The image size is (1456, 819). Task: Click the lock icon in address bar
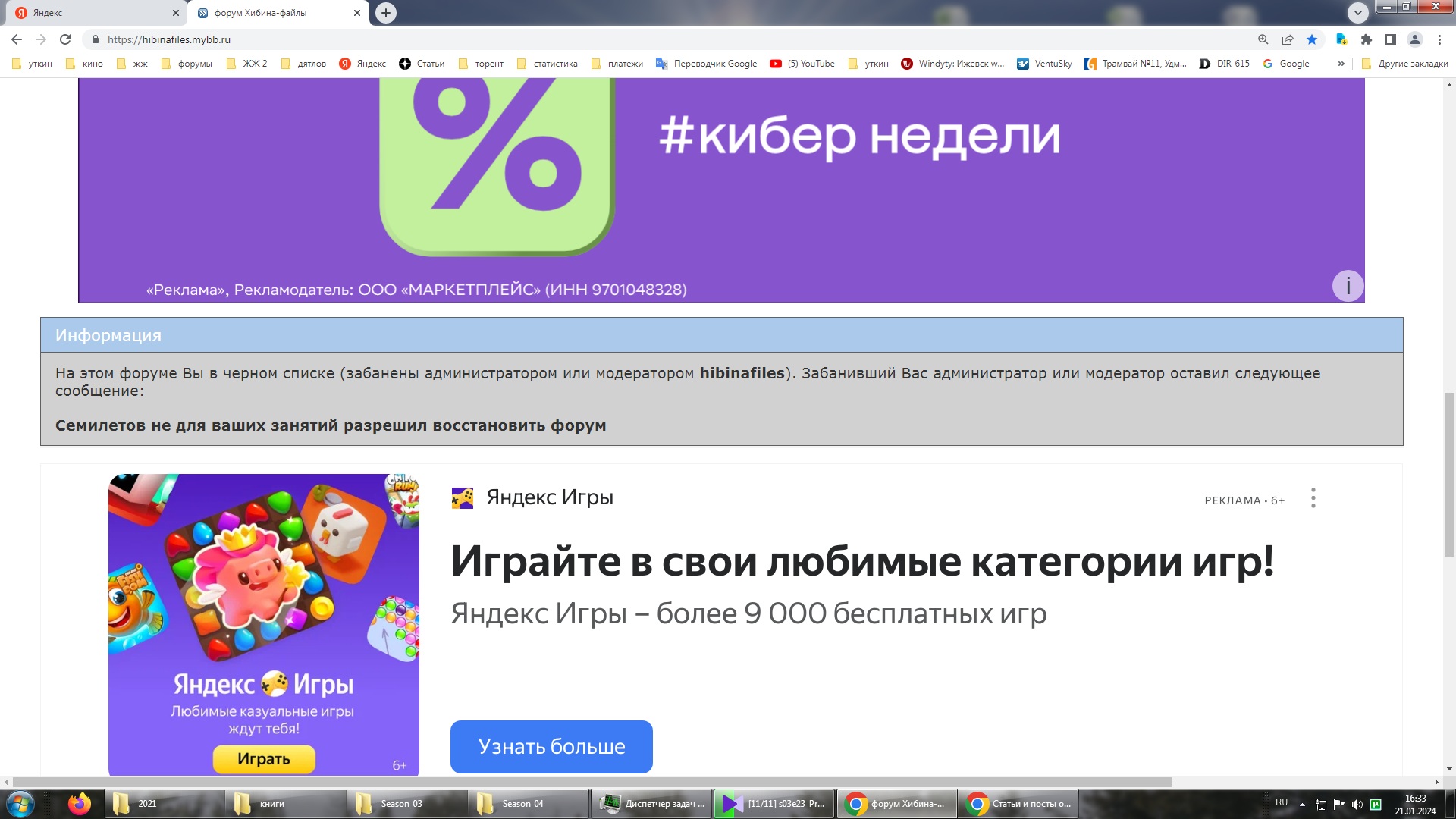[x=96, y=39]
